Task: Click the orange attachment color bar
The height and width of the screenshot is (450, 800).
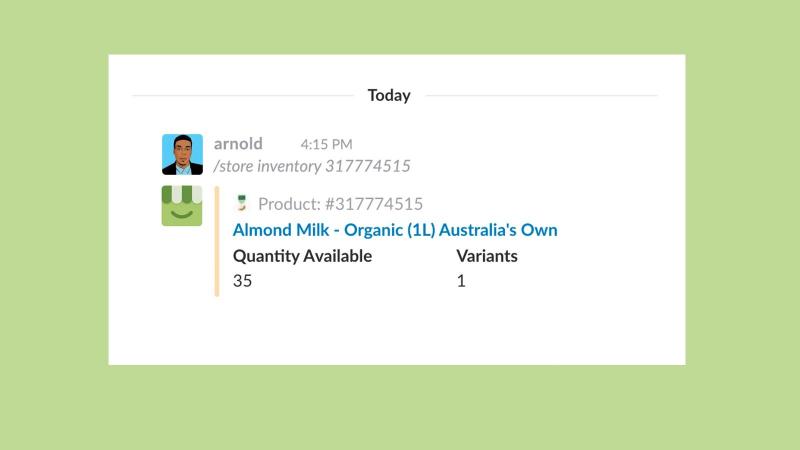Action: 217,241
